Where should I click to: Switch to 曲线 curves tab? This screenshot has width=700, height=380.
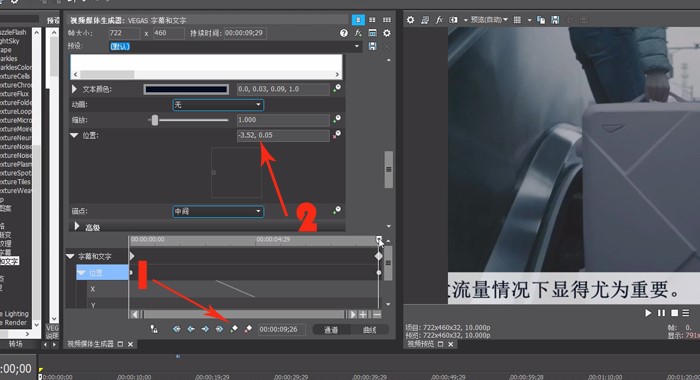[370, 330]
